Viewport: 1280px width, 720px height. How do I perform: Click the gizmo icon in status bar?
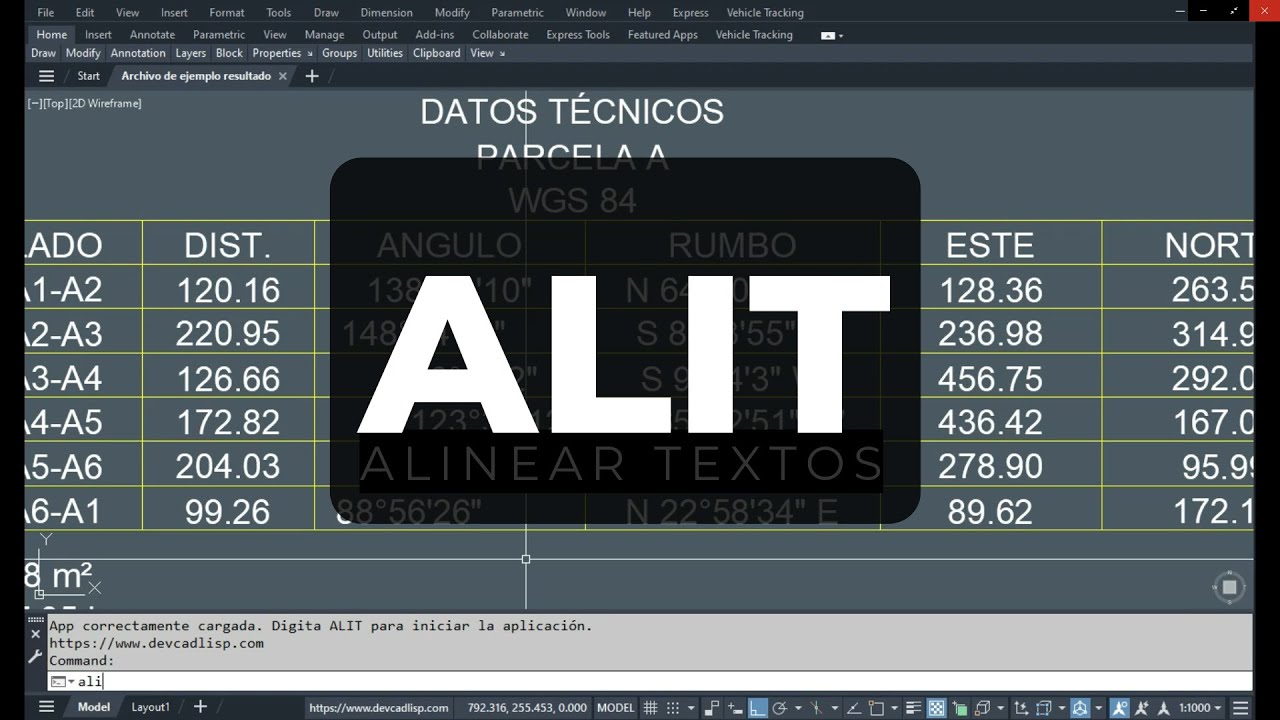[1080, 708]
